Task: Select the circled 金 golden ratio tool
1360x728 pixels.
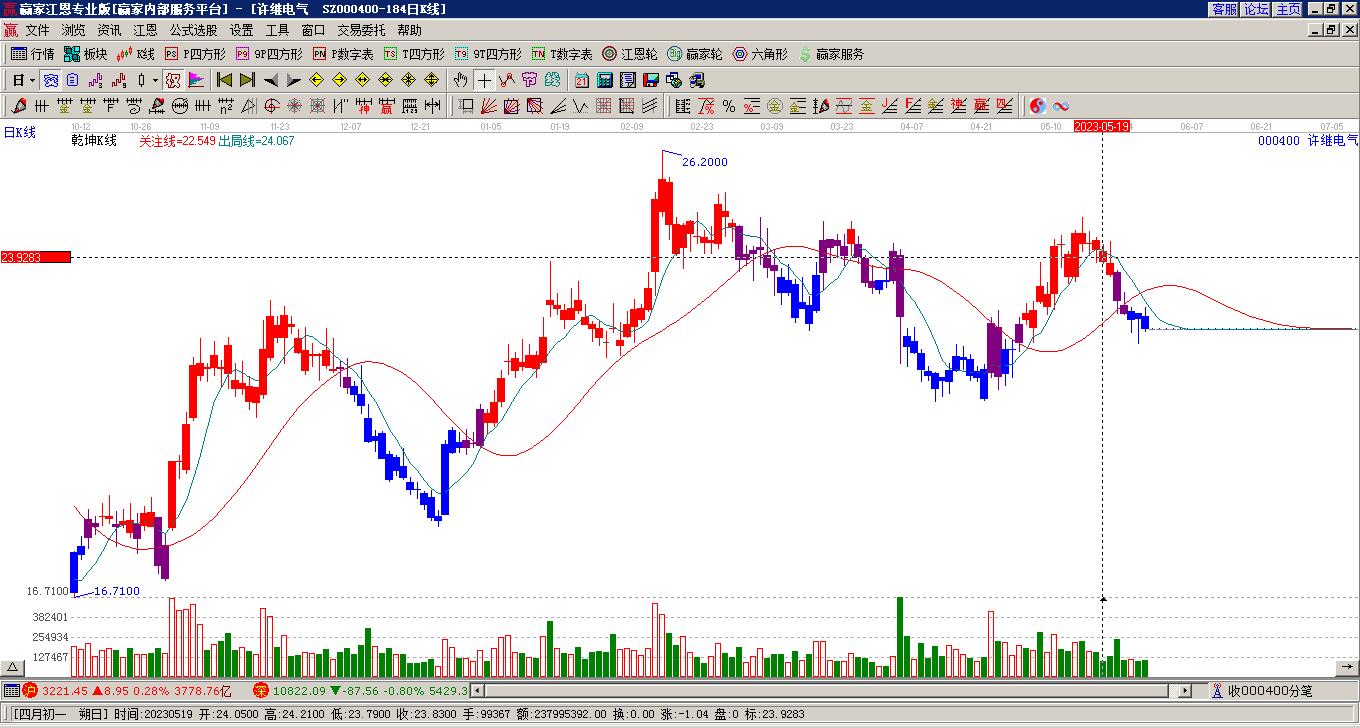Action: click(774, 105)
